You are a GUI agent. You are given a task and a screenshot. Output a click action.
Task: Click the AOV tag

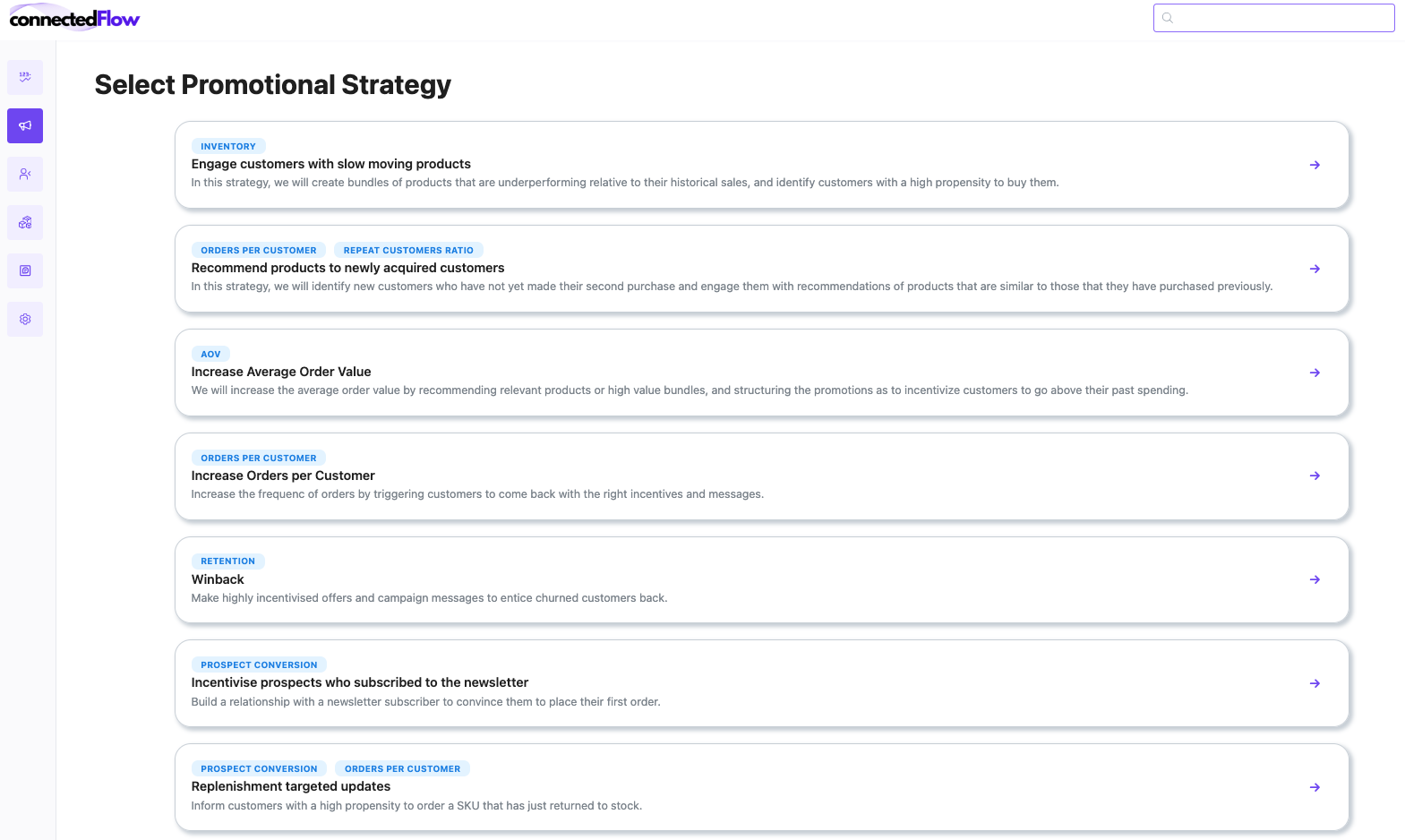[210, 355]
